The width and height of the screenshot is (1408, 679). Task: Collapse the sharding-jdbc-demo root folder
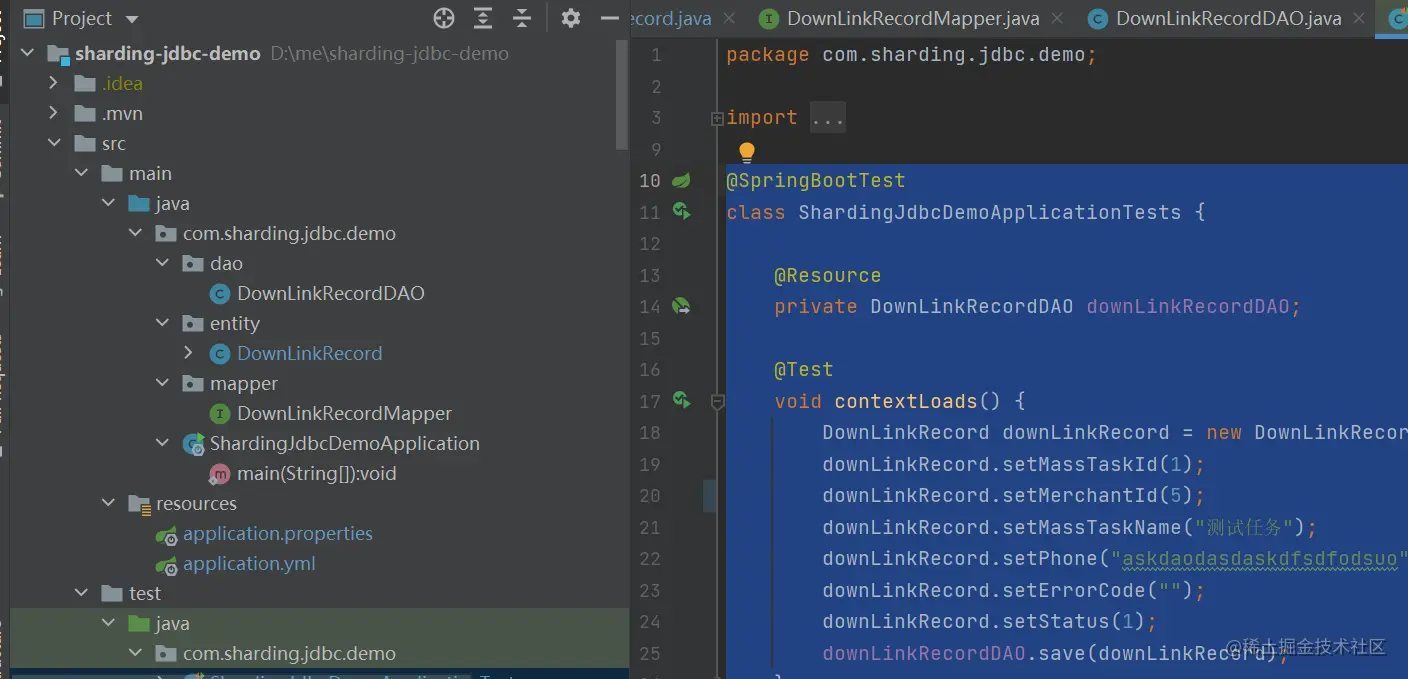coord(28,53)
